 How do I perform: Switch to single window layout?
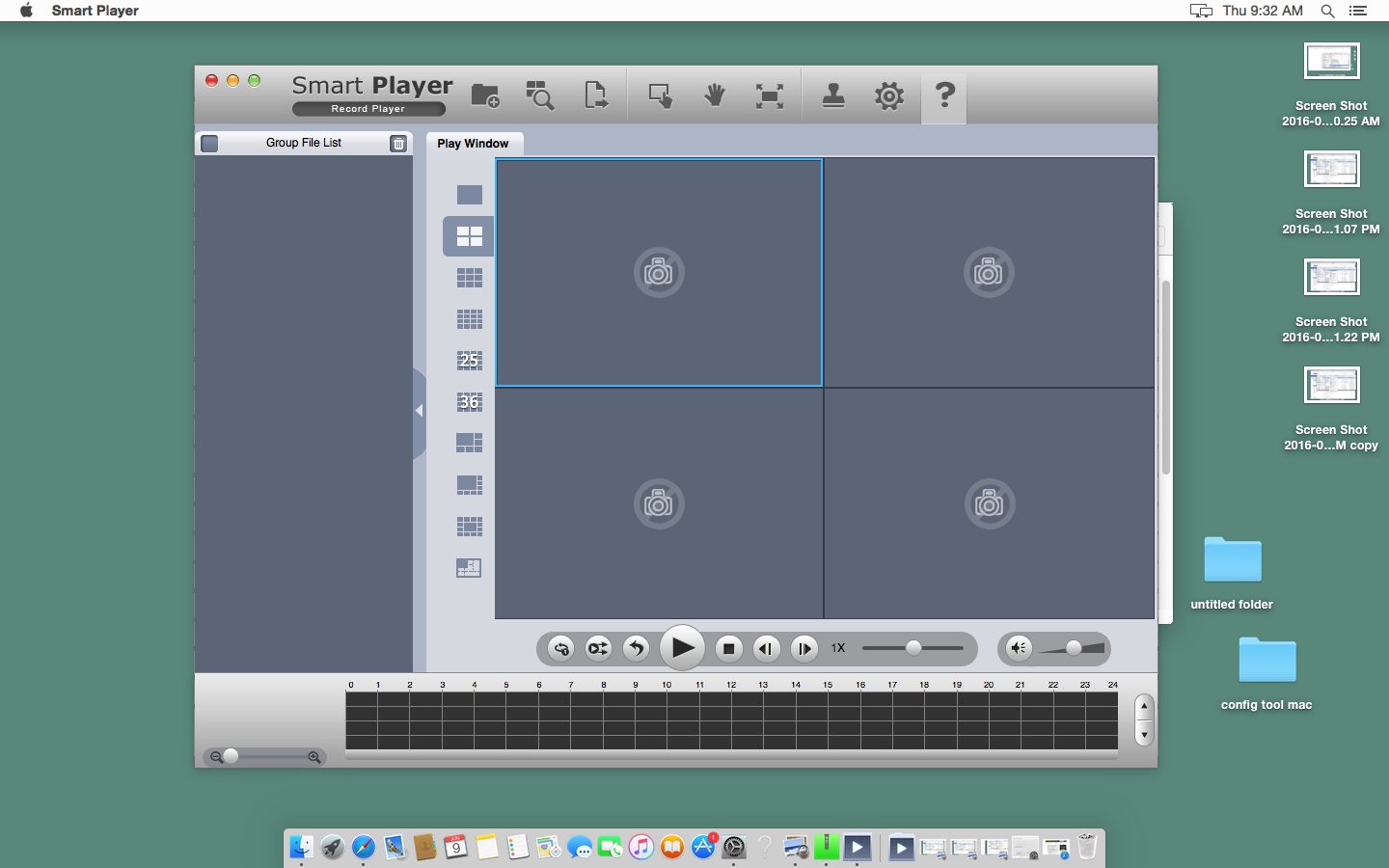point(470,195)
